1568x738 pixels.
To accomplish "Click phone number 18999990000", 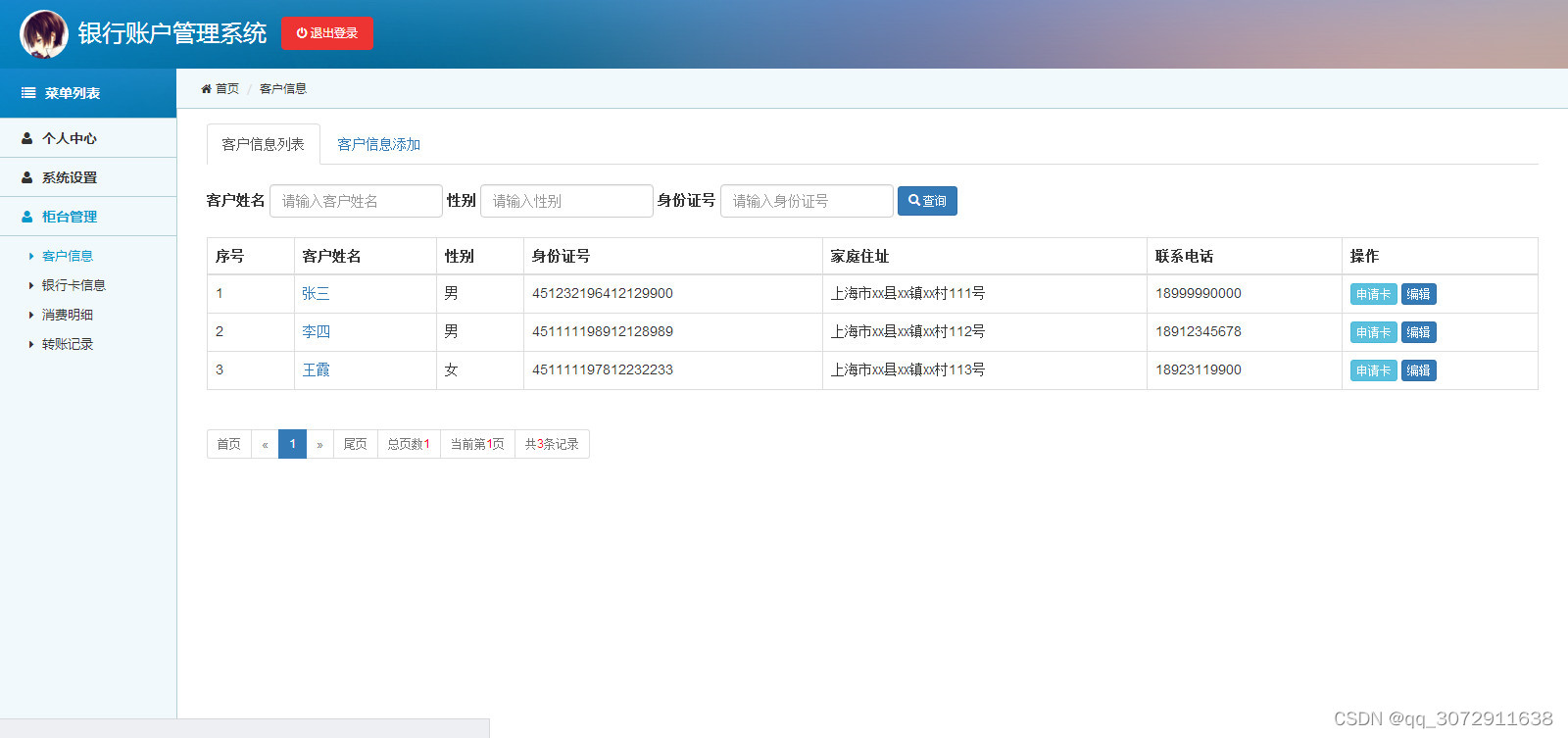I will point(1198,293).
